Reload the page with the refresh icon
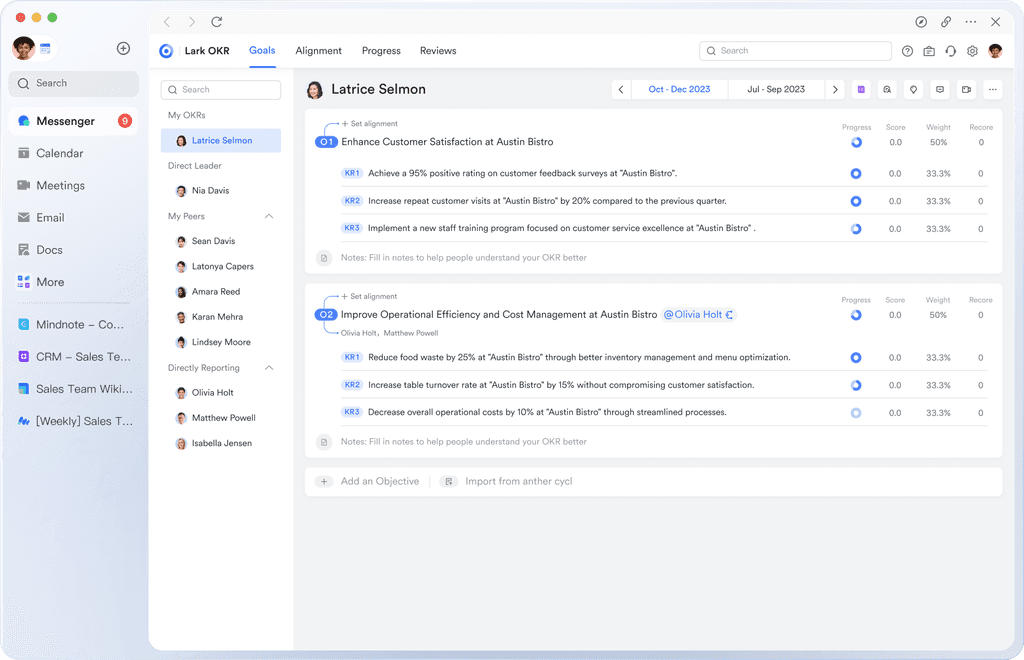Viewport: 1024px width, 660px height. point(217,22)
